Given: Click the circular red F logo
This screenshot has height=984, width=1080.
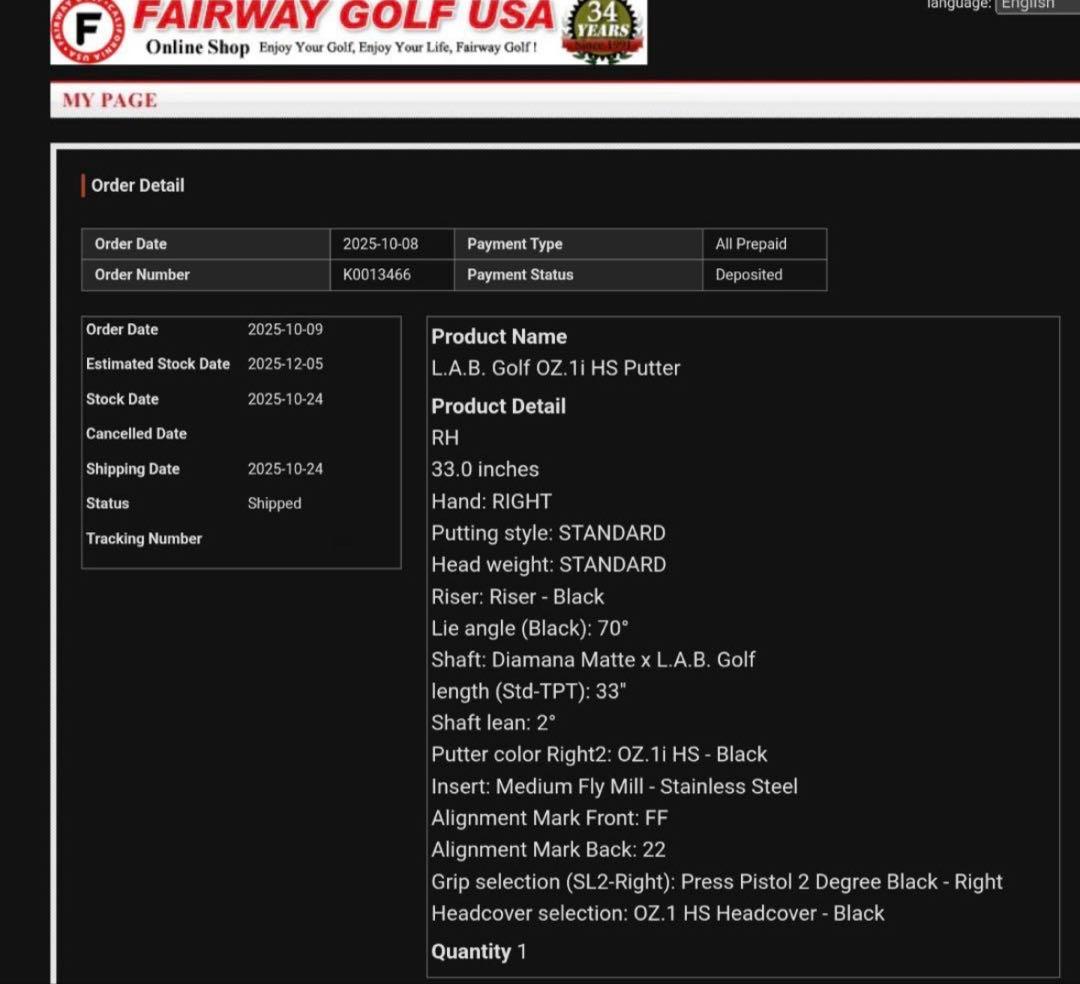Looking at the screenshot, I should (89, 32).
